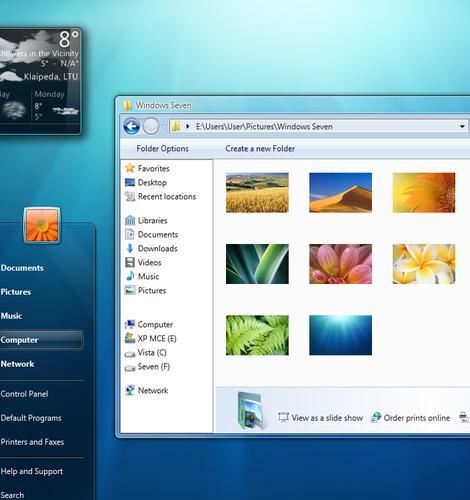Open the Vista (C) drive icon

130,354
